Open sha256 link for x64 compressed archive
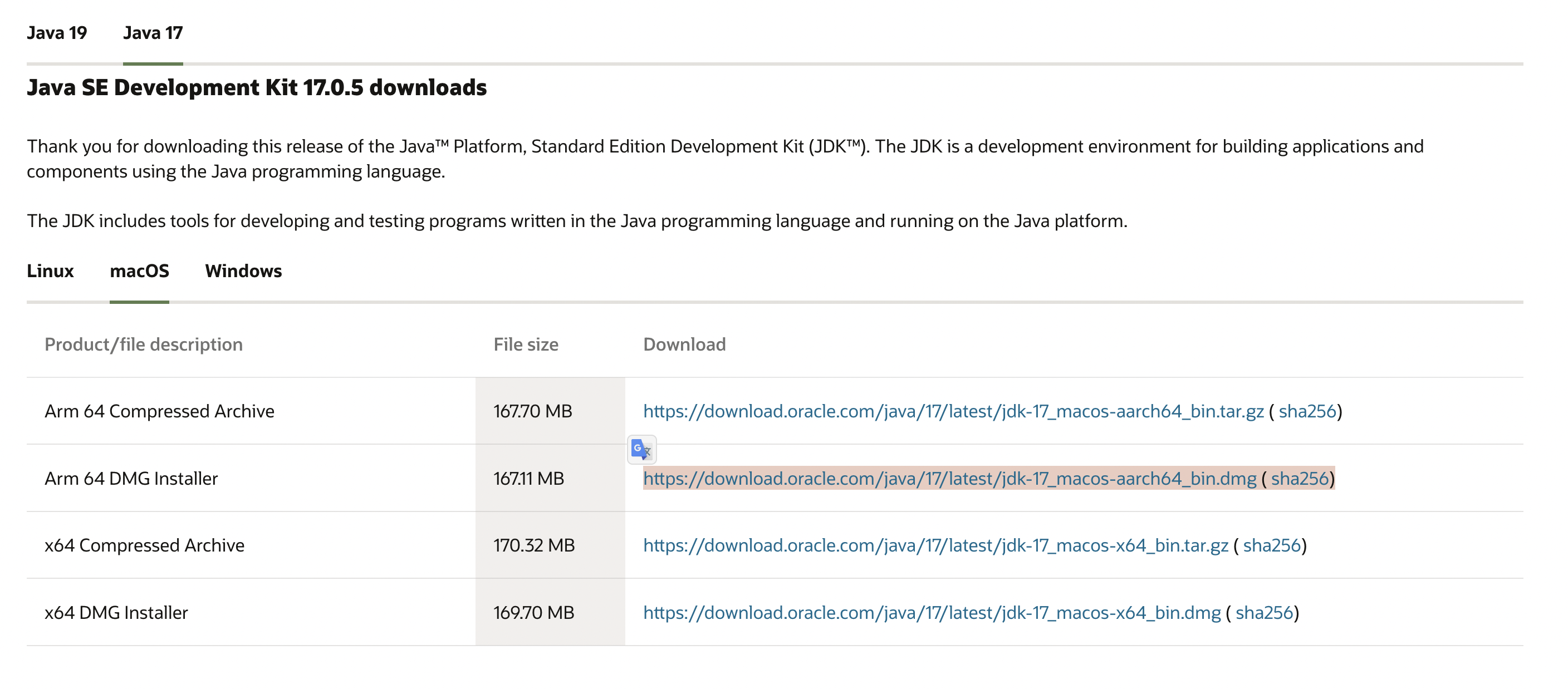Screen dimensions: 1568x689 (x=1271, y=545)
